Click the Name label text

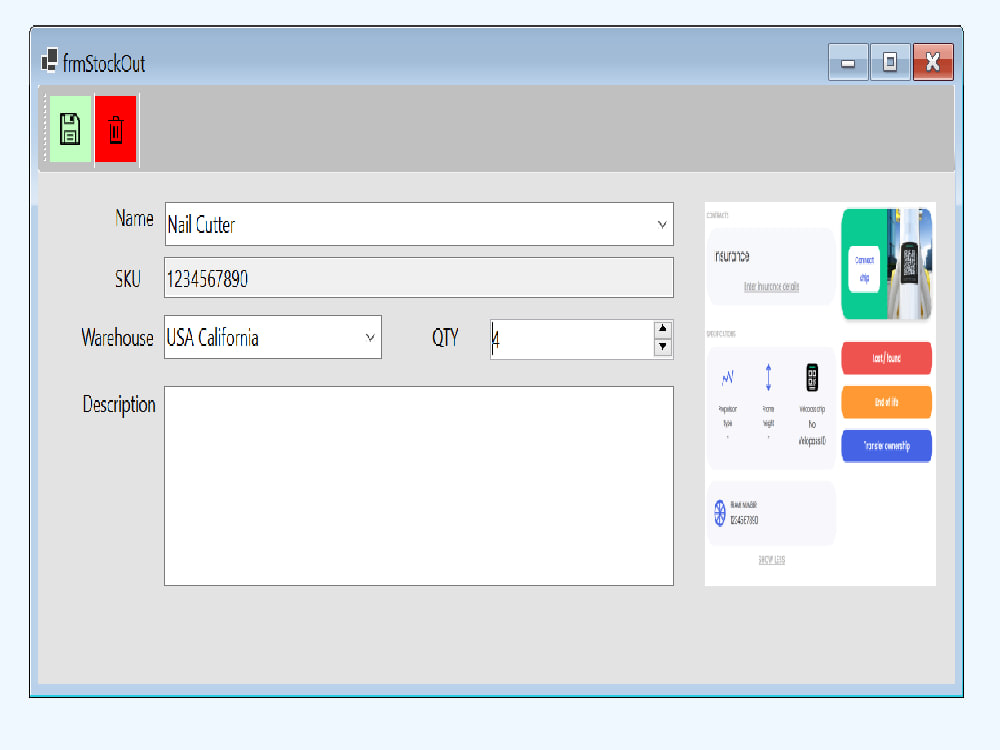(x=135, y=219)
